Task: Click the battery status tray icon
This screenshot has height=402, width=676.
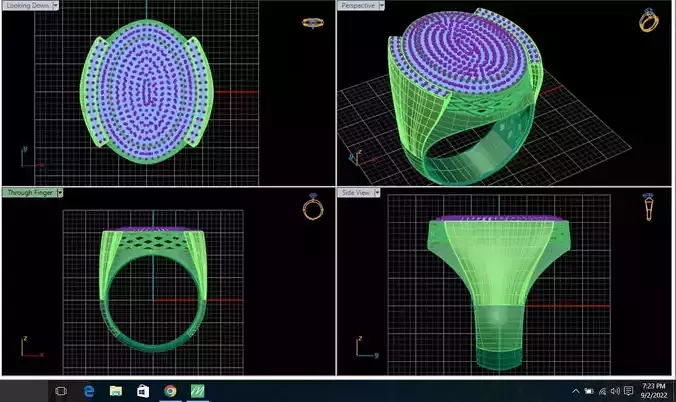Action: click(x=589, y=391)
